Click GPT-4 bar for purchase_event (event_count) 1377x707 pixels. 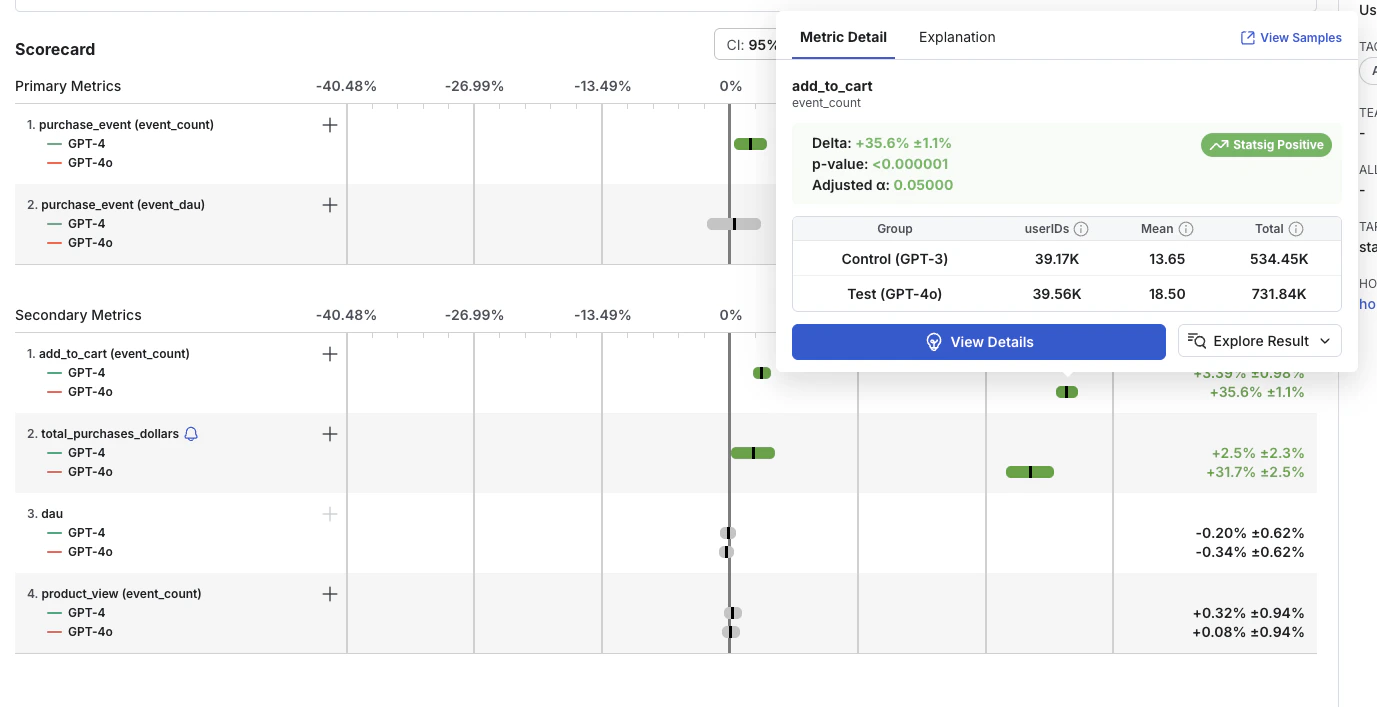(x=750, y=144)
